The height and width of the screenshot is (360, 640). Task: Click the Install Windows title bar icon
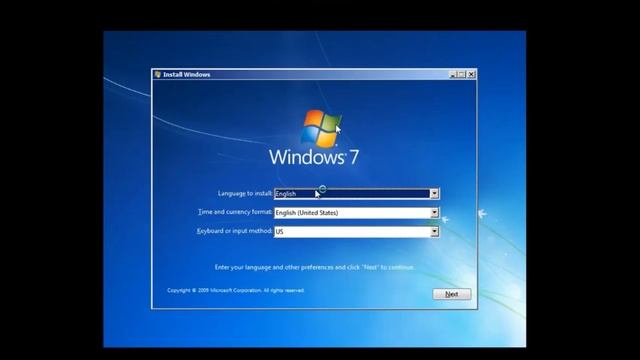[158, 74]
